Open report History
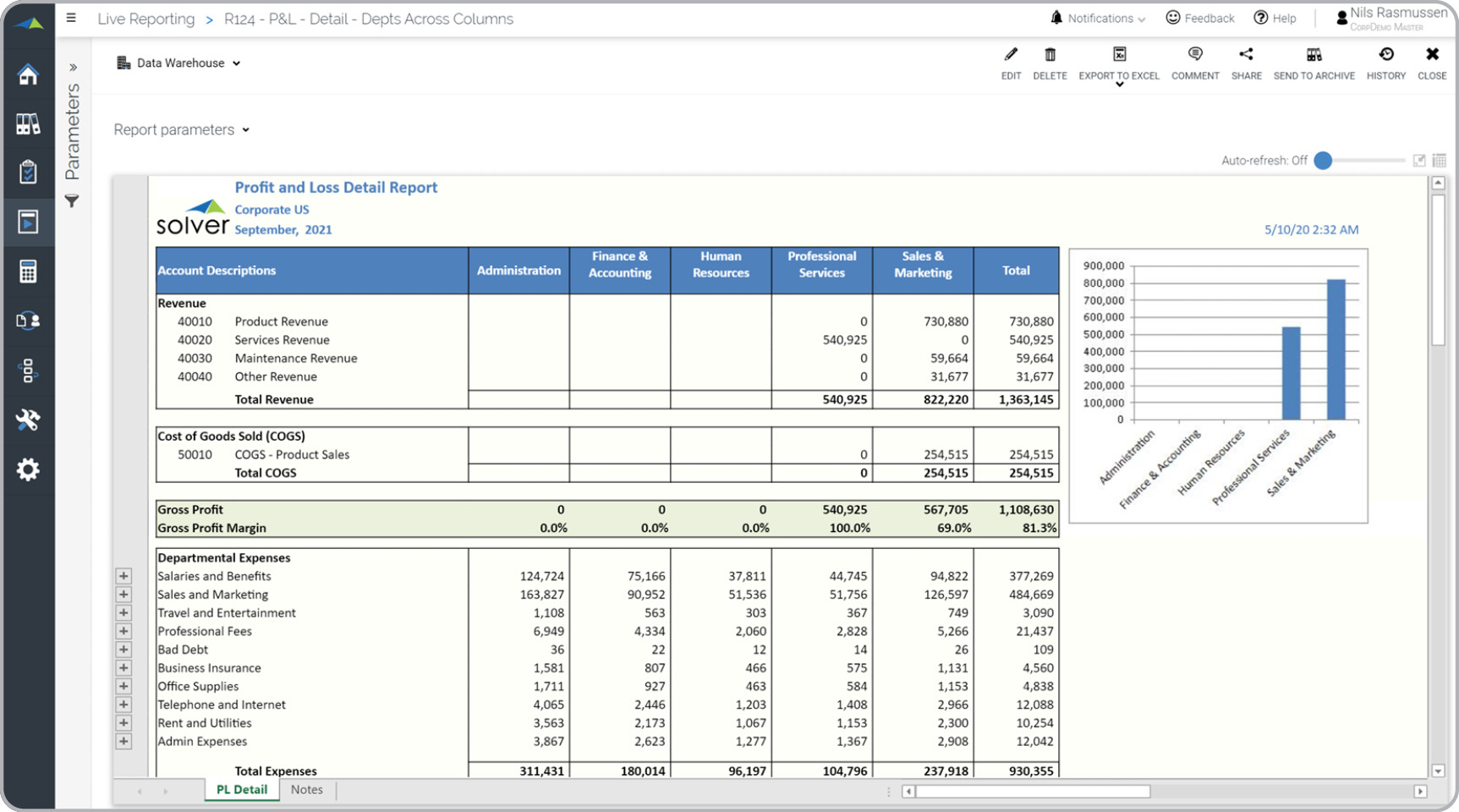1459x812 pixels. click(1385, 56)
